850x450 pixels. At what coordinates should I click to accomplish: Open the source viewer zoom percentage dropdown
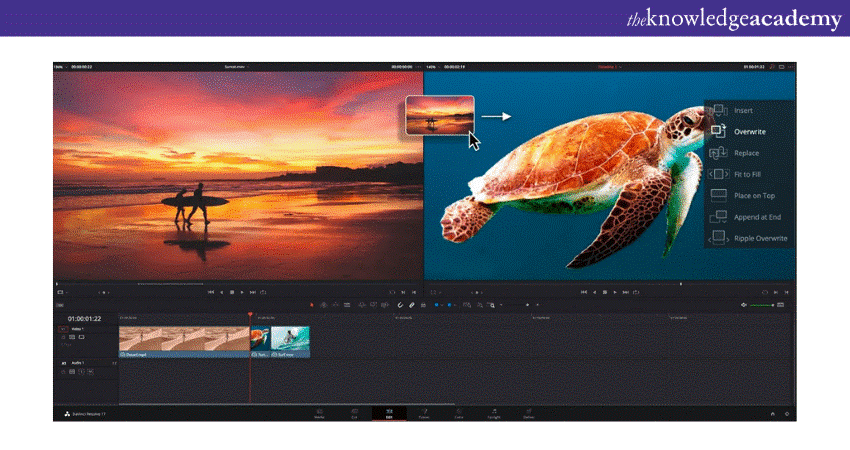[59, 67]
